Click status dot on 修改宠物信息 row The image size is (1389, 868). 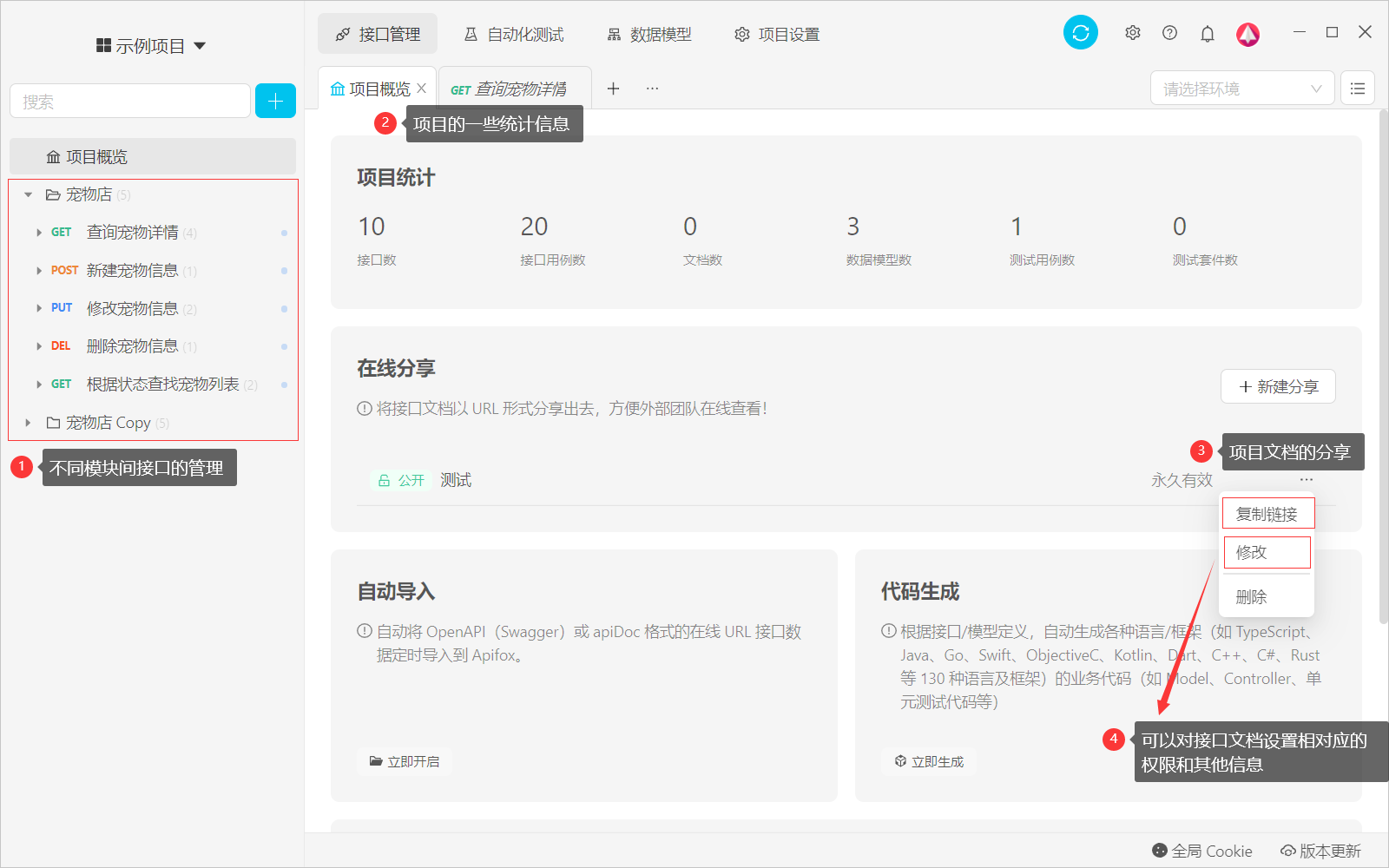[x=284, y=309]
